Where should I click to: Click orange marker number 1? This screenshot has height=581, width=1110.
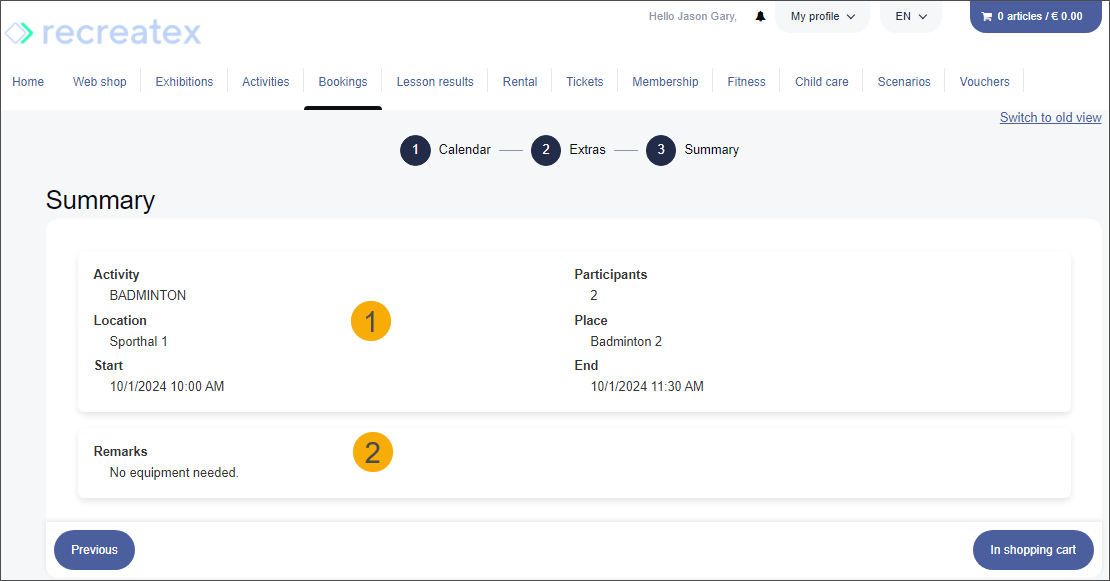click(x=371, y=322)
